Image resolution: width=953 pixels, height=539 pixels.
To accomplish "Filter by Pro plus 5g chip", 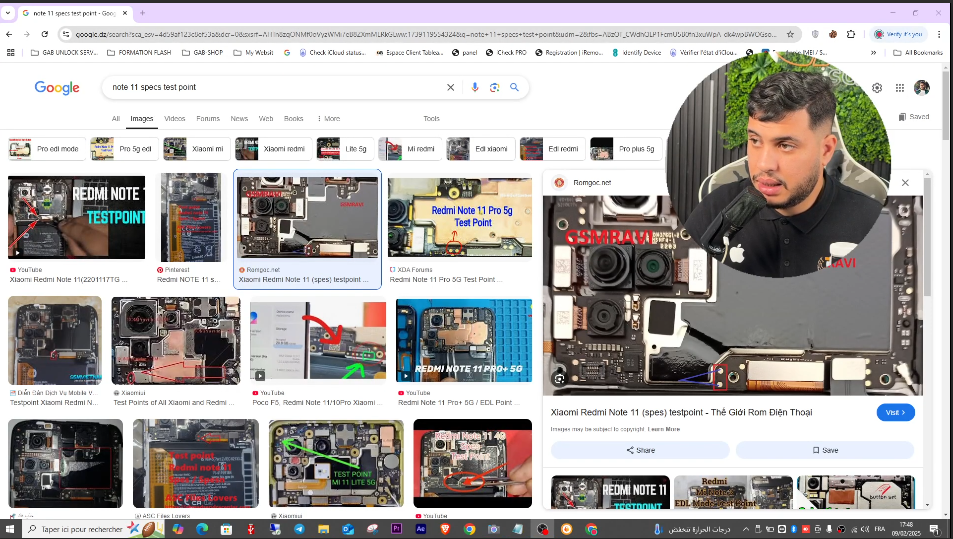I will tap(625, 149).
